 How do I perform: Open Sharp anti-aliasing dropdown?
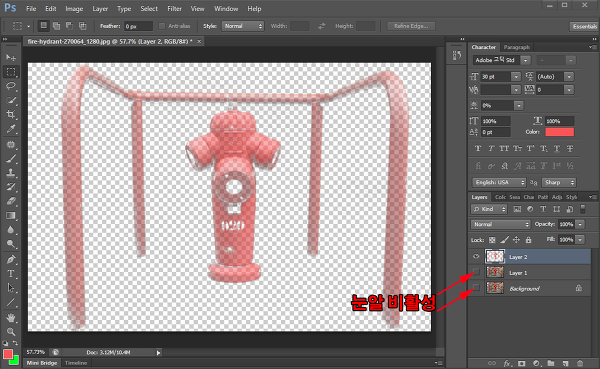click(x=559, y=183)
